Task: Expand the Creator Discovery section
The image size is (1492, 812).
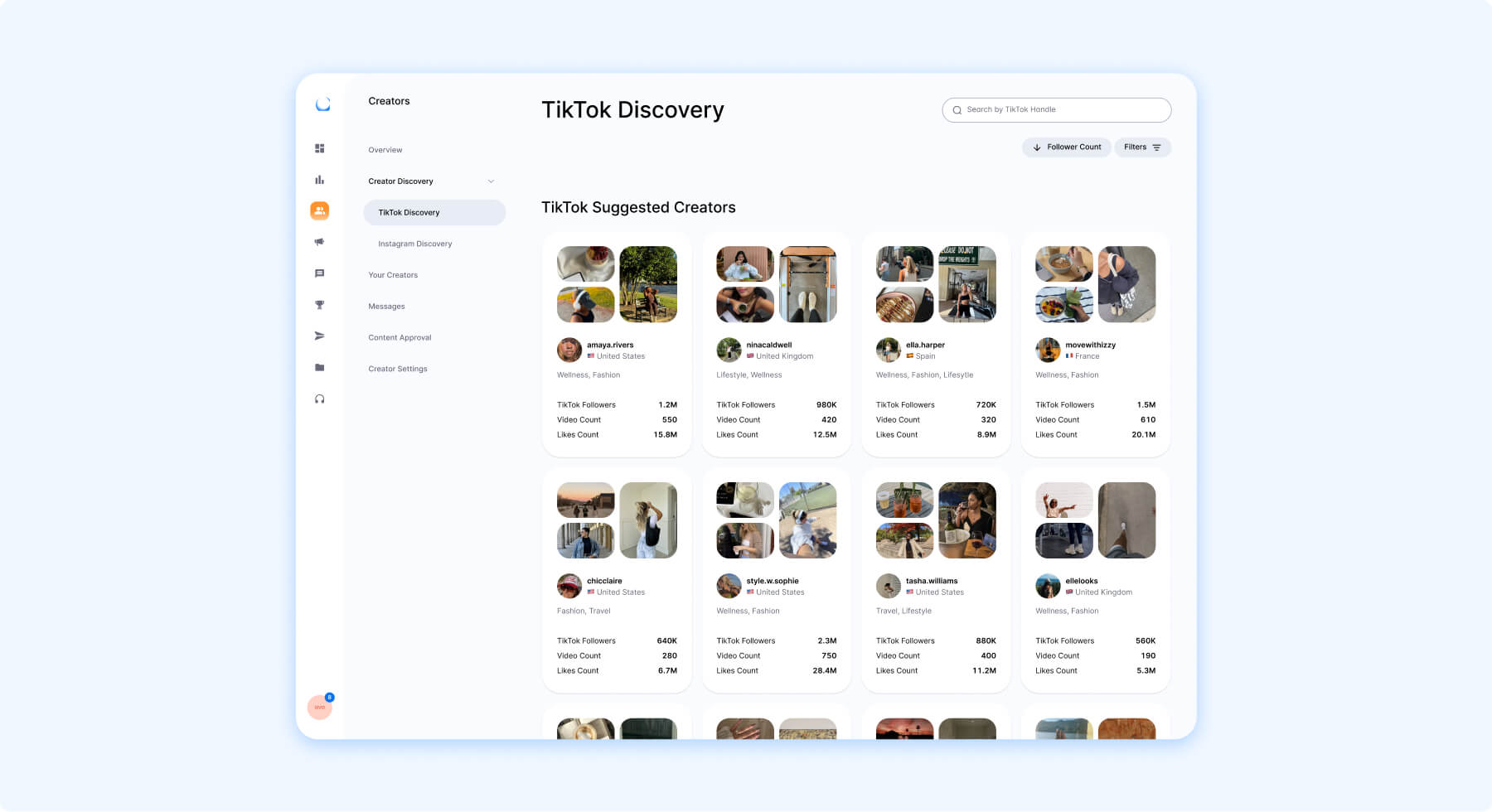Action: point(431,181)
